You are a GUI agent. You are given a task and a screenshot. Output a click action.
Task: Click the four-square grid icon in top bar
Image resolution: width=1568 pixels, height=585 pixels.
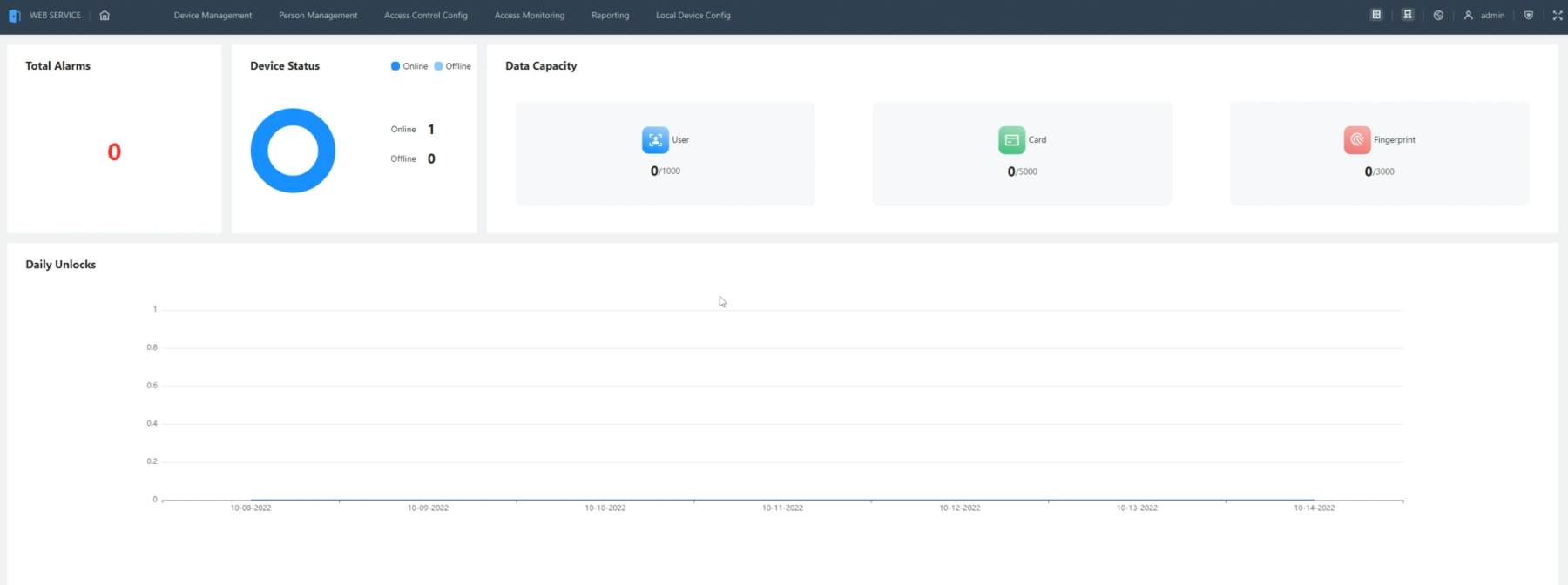coord(1376,15)
